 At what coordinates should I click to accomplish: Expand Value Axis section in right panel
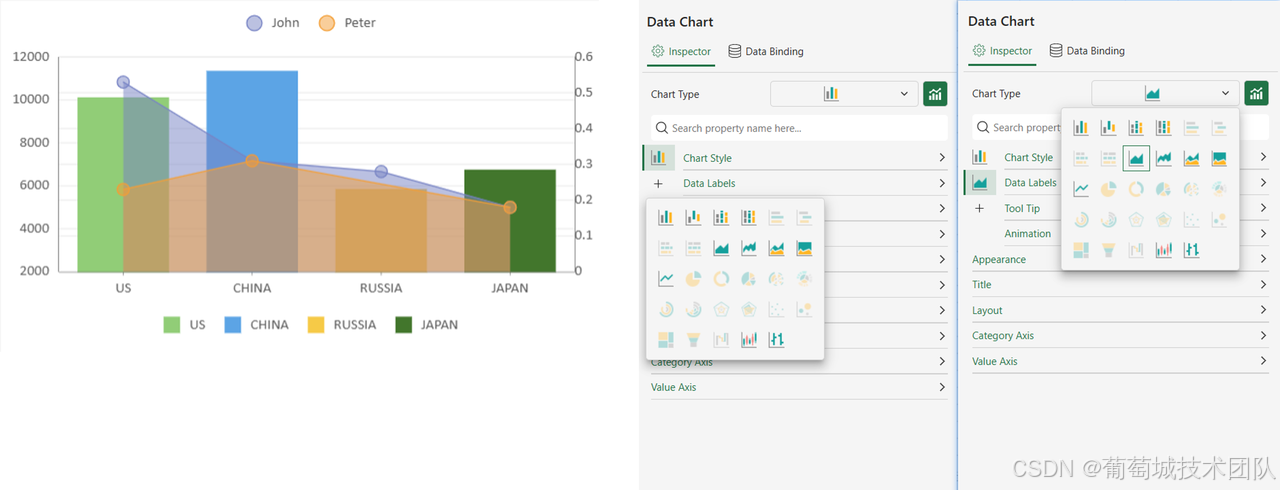(x=1120, y=361)
